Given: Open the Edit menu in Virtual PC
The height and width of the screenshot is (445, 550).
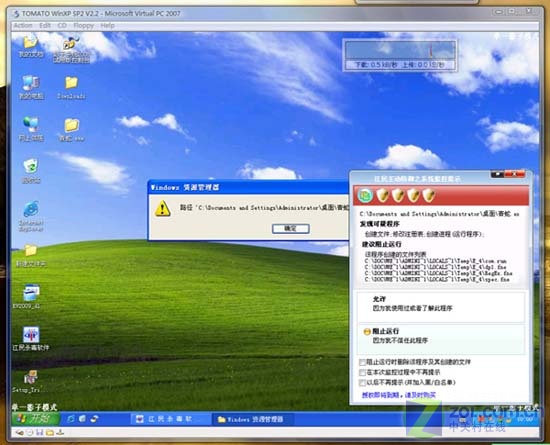Looking at the screenshot, I should click(45, 26).
